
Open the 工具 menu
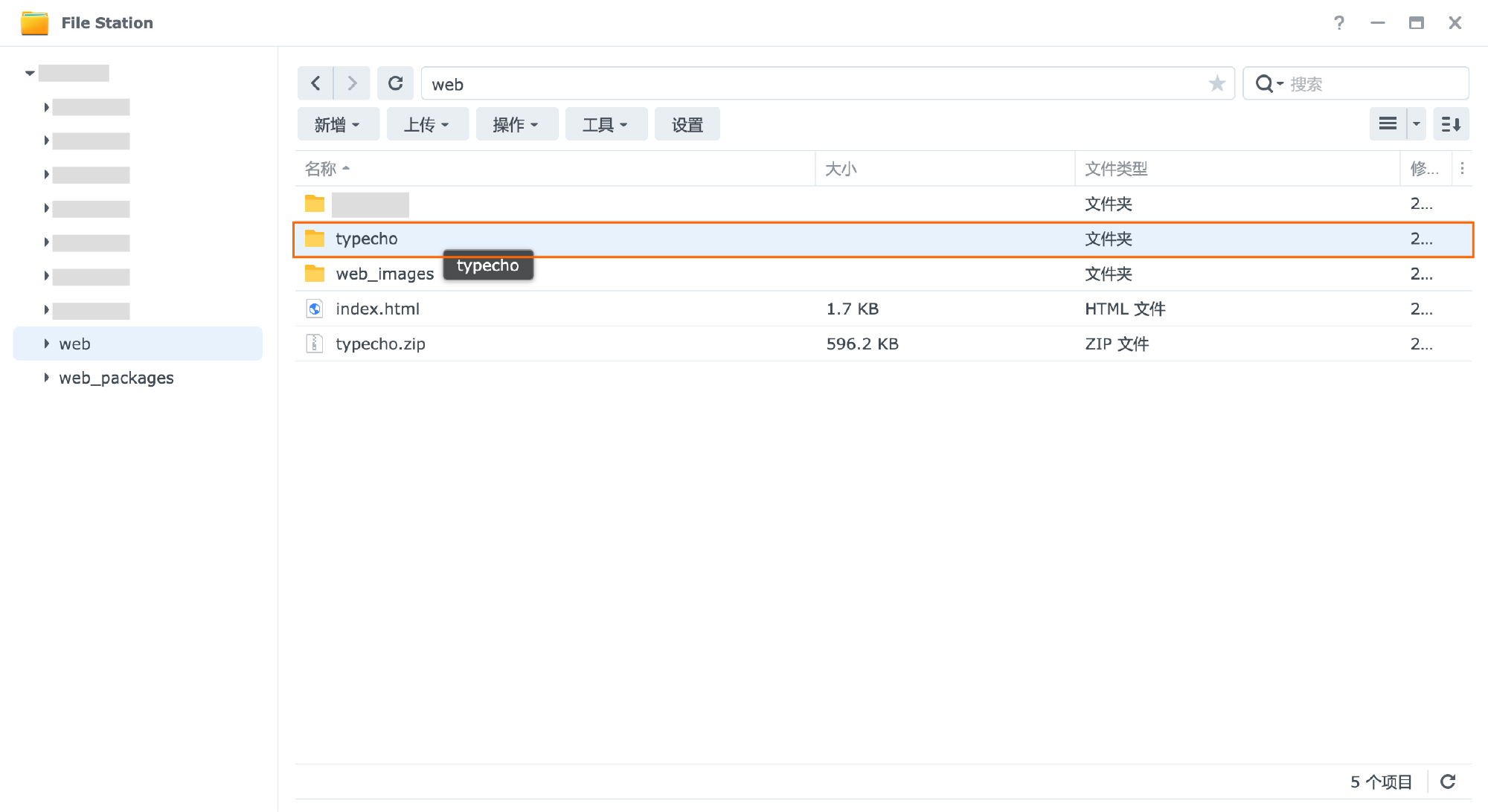click(x=606, y=124)
